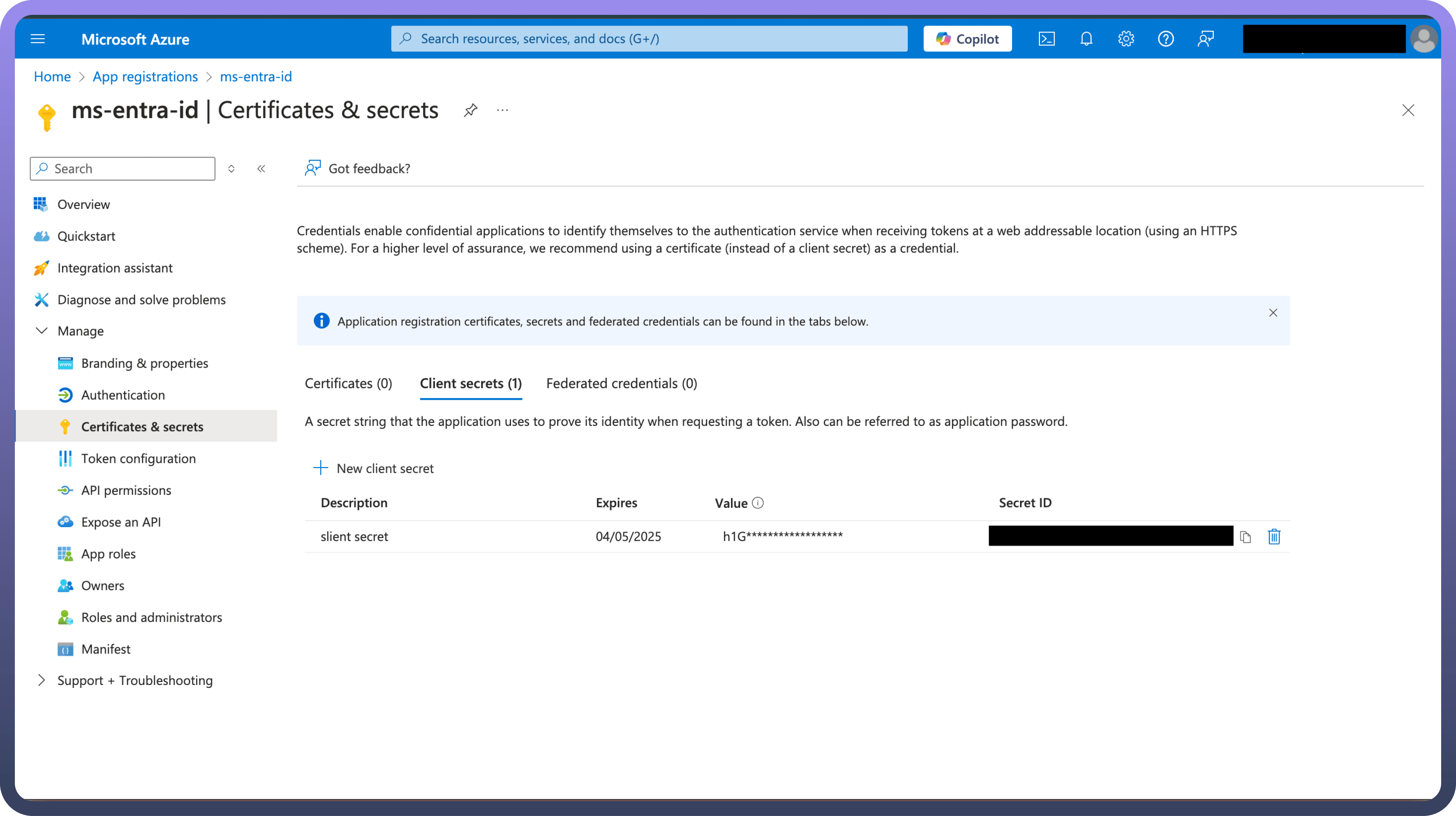Copy the Secret ID to clipboard

[x=1245, y=536]
